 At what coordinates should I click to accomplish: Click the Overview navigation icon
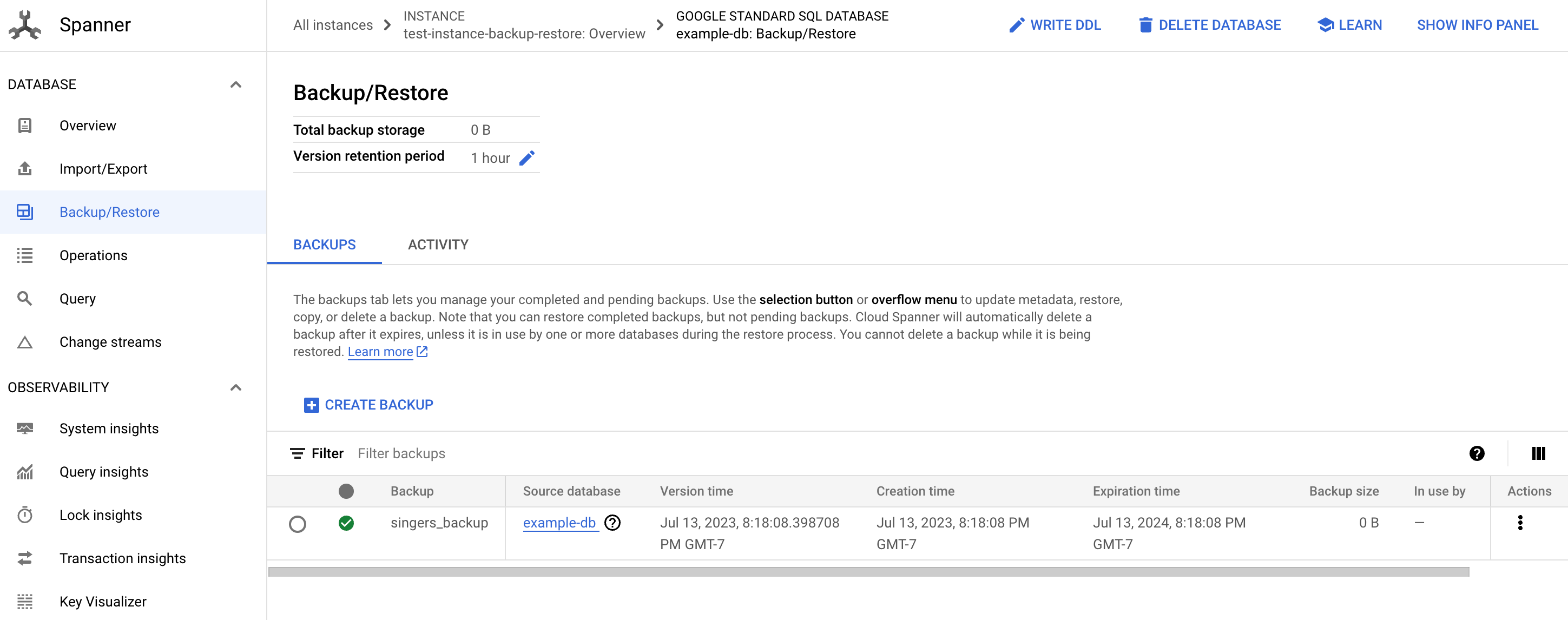pos(25,125)
